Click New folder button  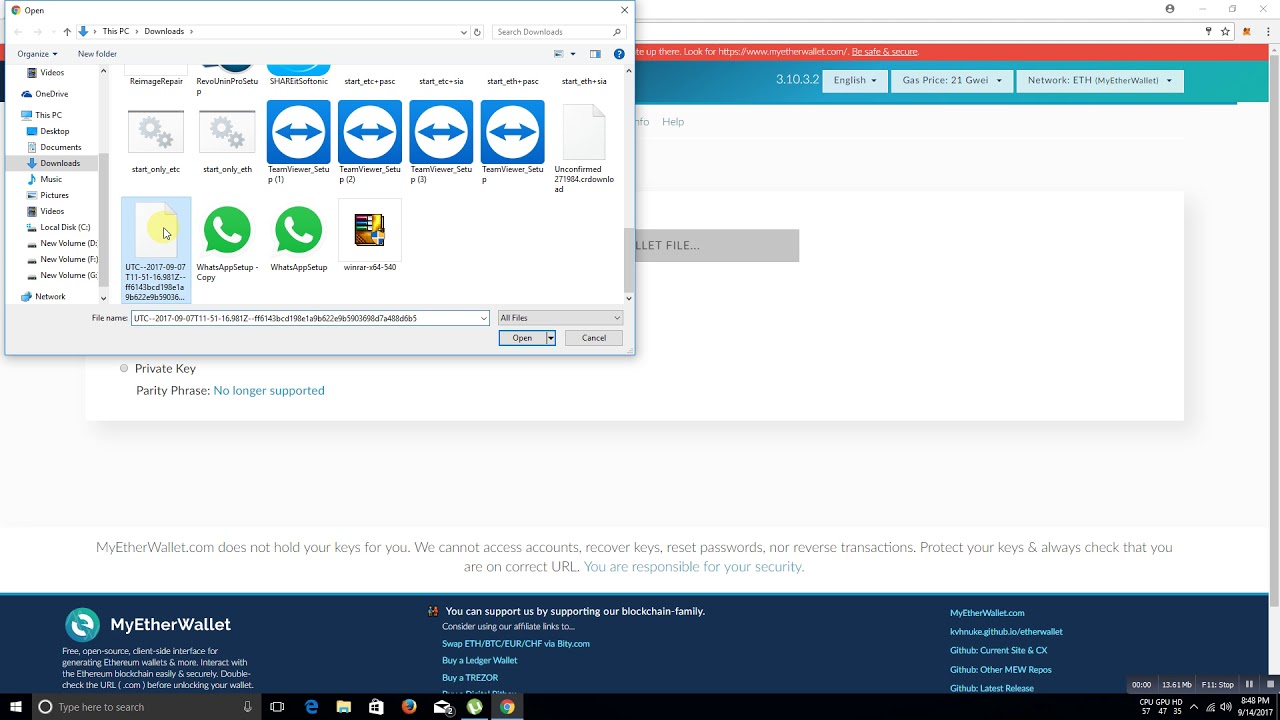tap(97, 54)
